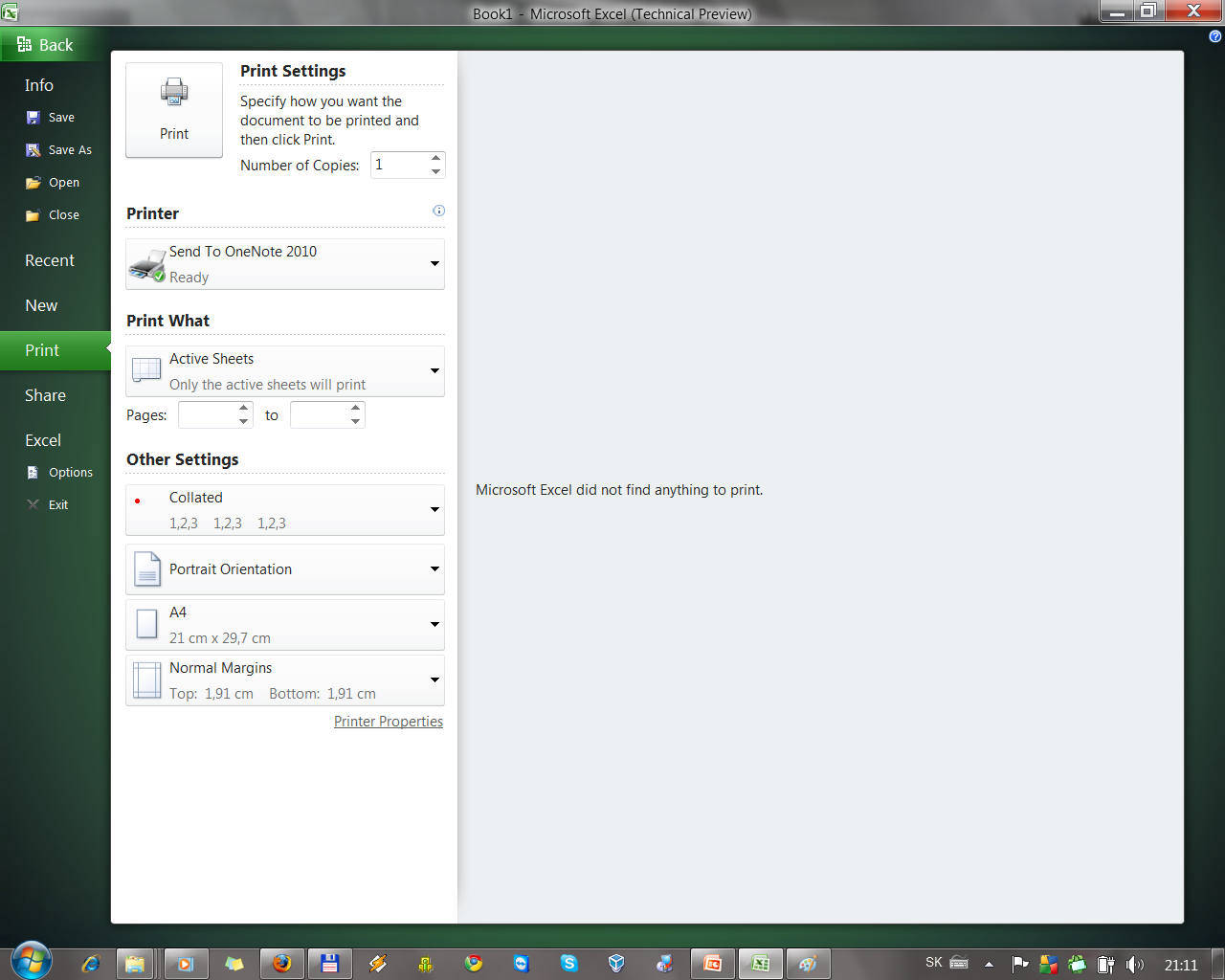The height and width of the screenshot is (980, 1225).
Task: Show hidden tray icons arrow
Action: [990, 964]
